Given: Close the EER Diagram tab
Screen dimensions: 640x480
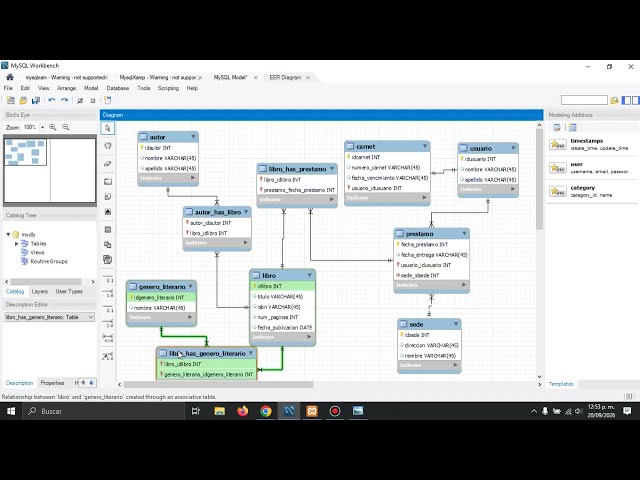Looking at the screenshot, I should 308,78.
